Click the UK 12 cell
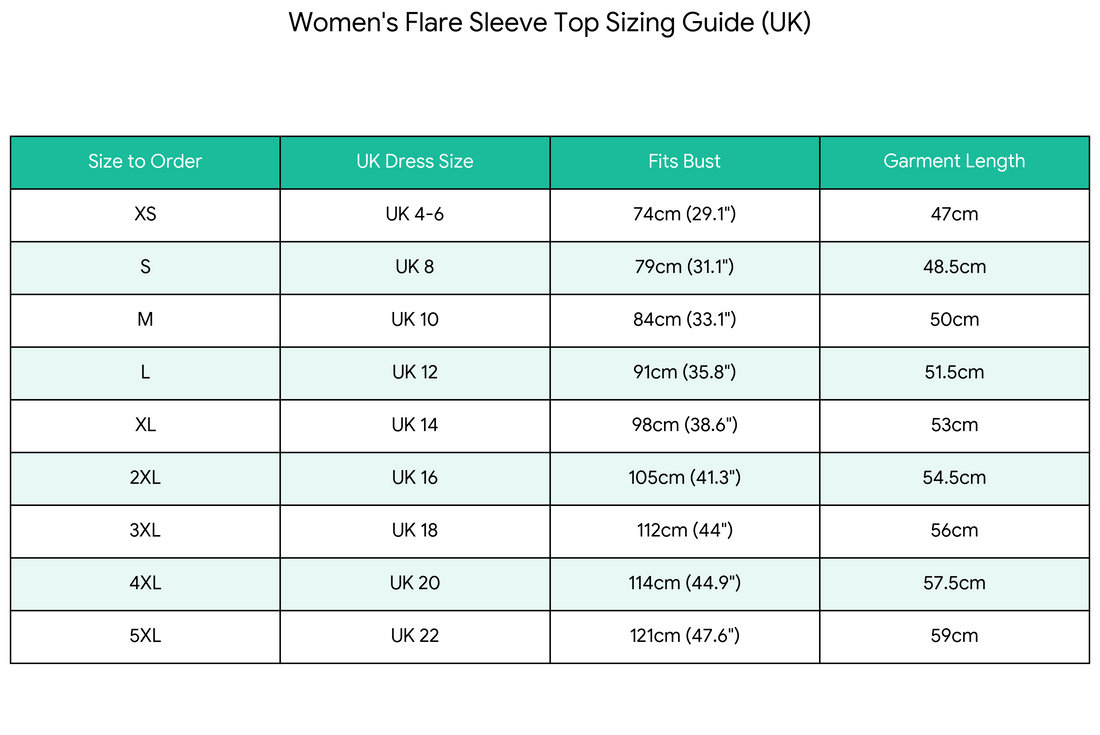The image size is (1100, 735). (415, 372)
